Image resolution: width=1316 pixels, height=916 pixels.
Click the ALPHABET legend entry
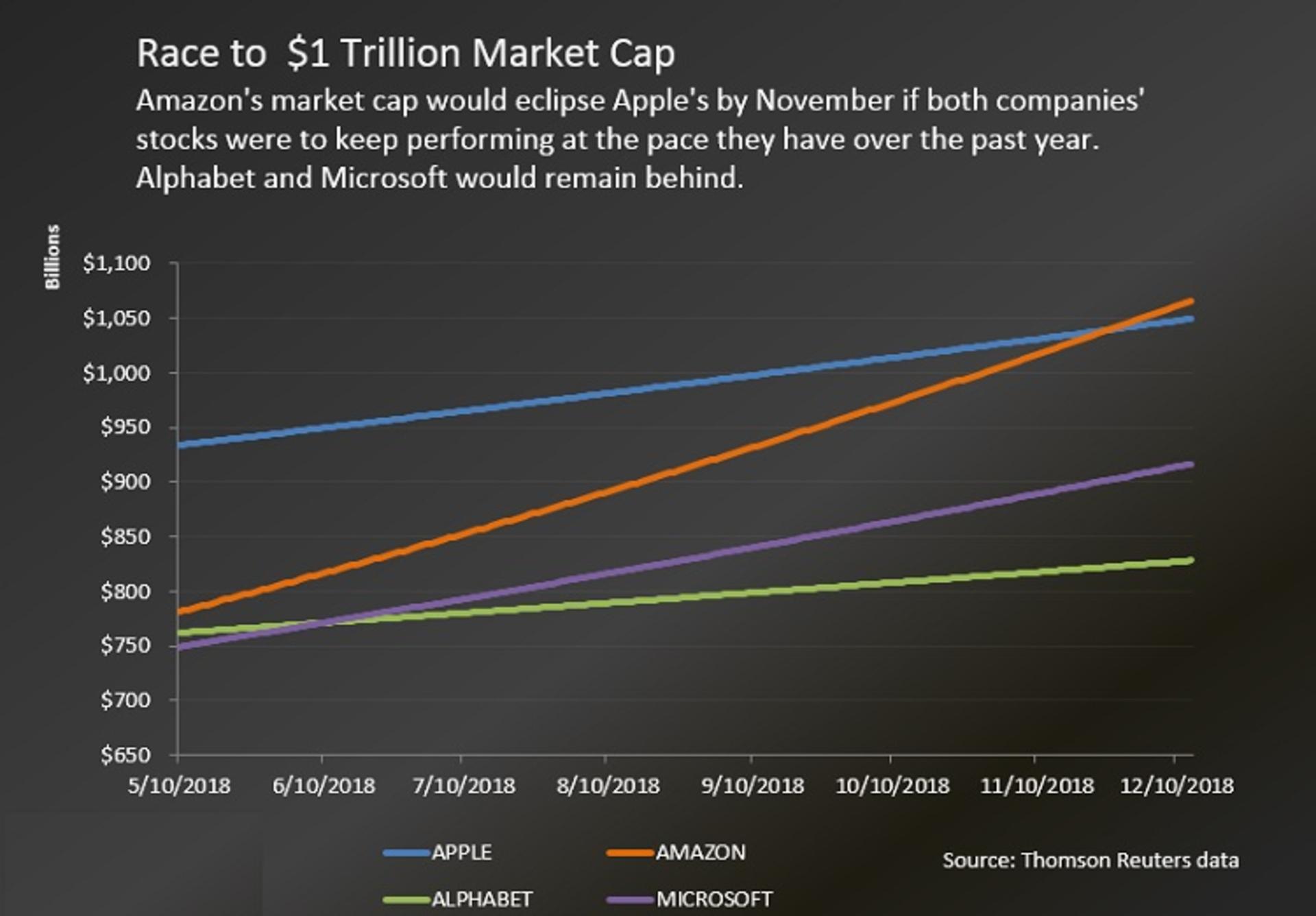(x=458, y=899)
